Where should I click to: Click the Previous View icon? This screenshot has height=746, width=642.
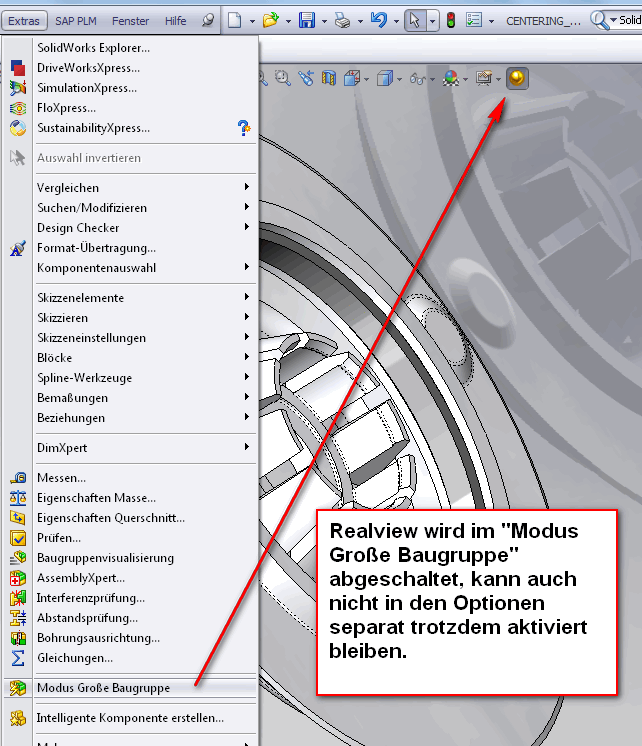(x=306, y=78)
